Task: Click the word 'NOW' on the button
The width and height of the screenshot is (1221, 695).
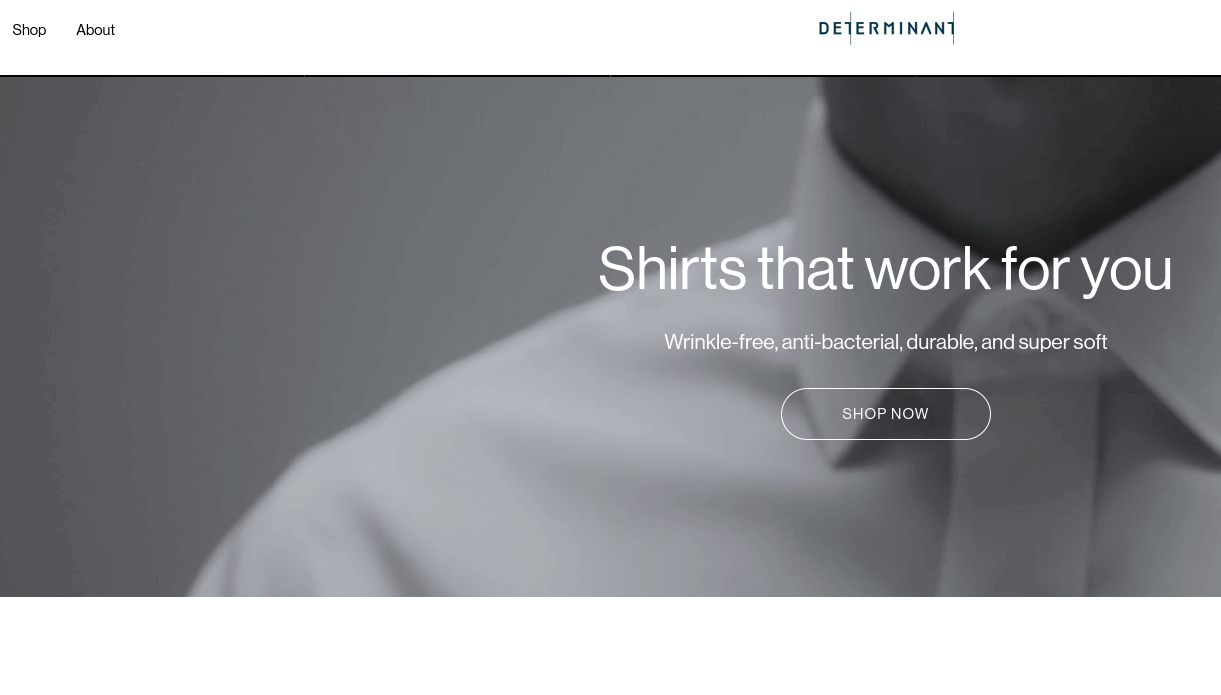Action: point(910,414)
